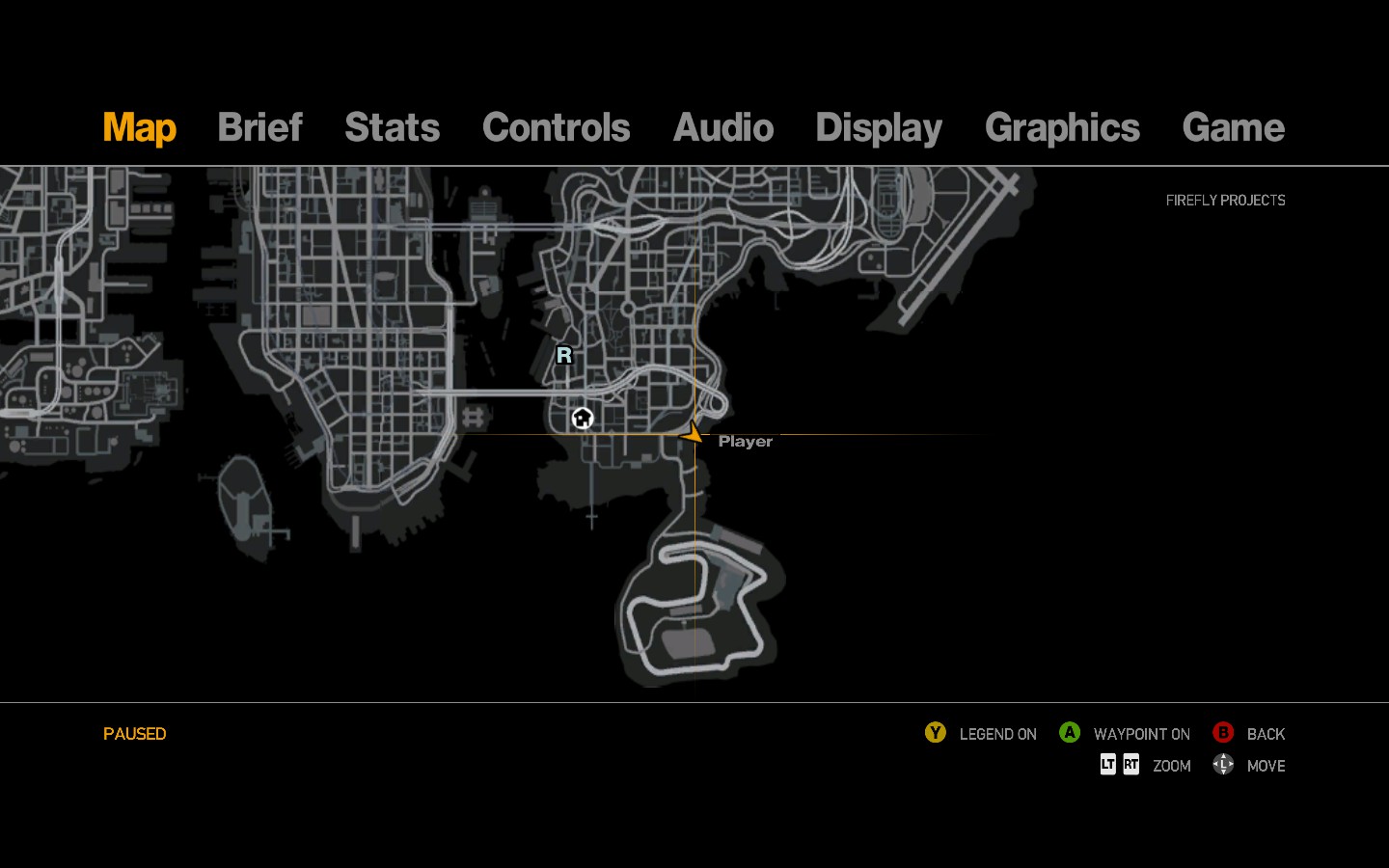This screenshot has height=868, width=1389.
Task: Switch to the Brief tab
Action: tap(260, 127)
